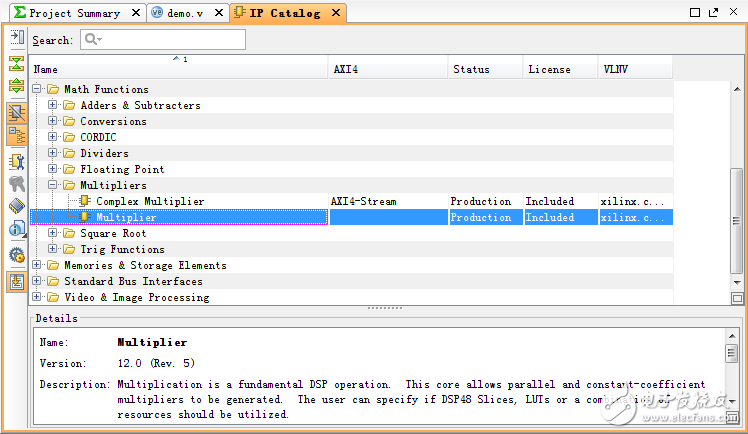This screenshot has width=748, height=434.
Task: Expand the Memories & Storage Elements folder
Action: pos(38,265)
